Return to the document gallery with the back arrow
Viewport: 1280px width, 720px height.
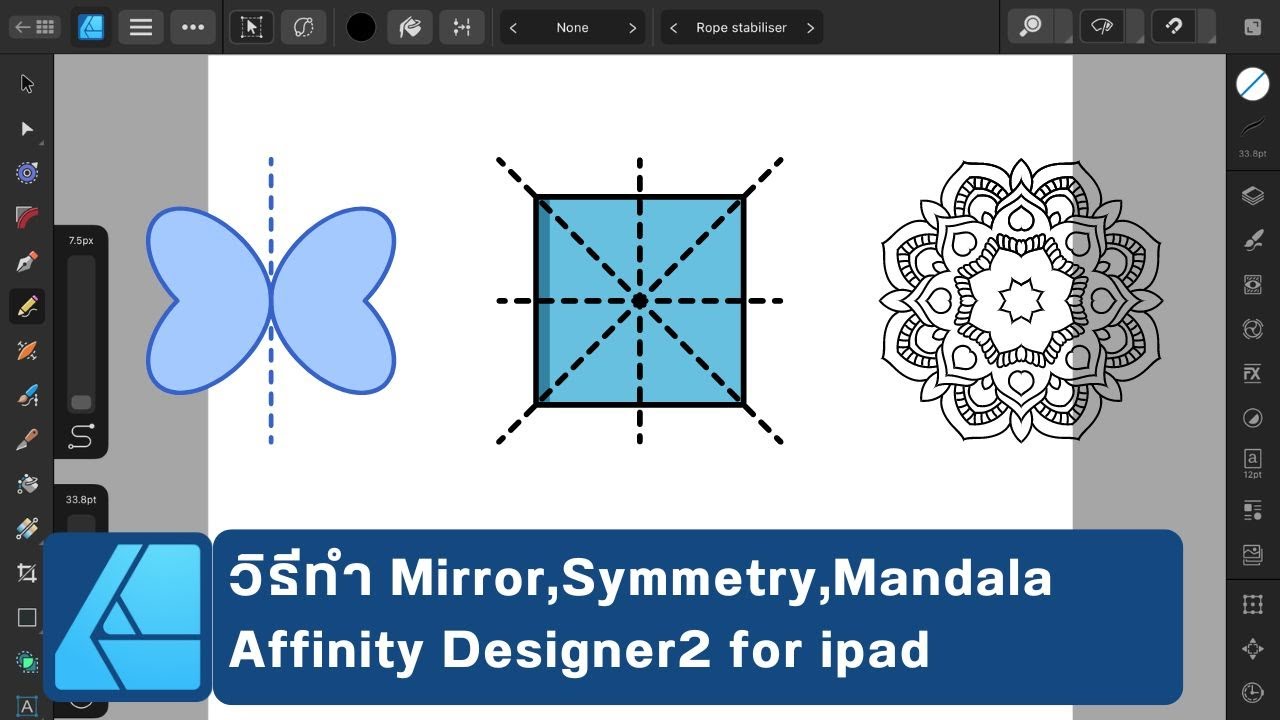(x=34, y=27)
